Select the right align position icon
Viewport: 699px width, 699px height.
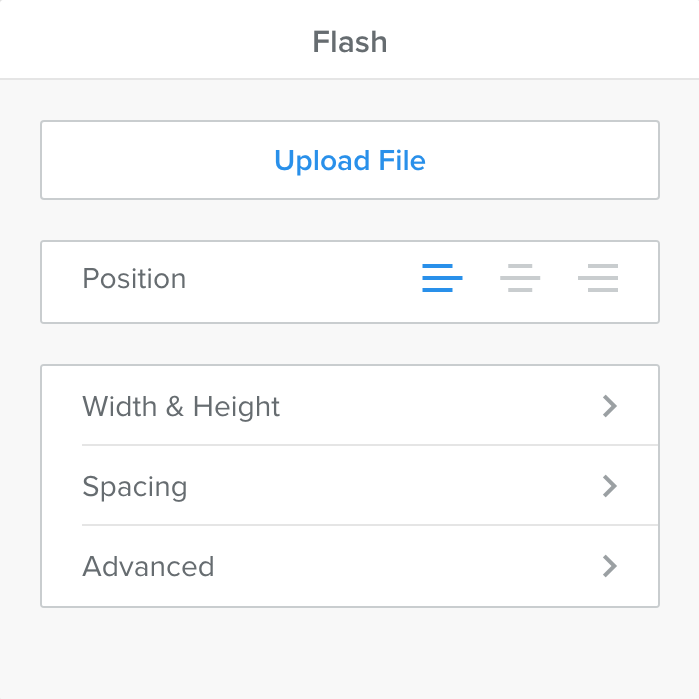click(598, 277)
